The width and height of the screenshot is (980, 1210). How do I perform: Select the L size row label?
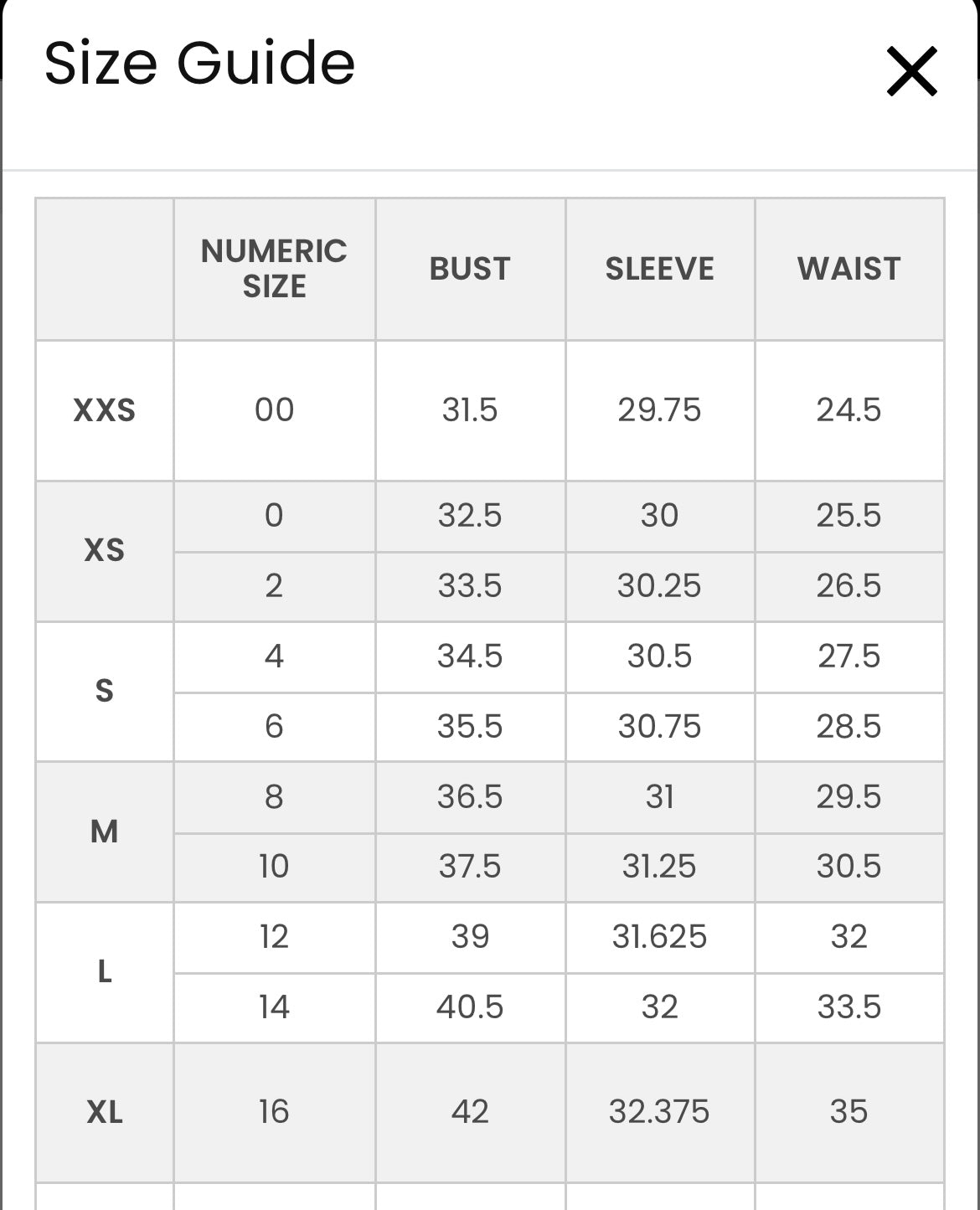tap(105, 971)
